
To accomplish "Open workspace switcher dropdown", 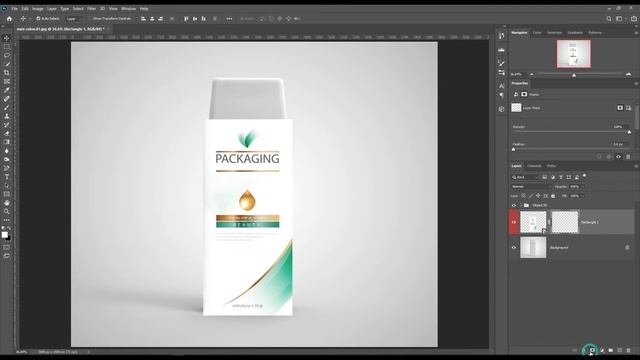I will [x=621, y=19].
